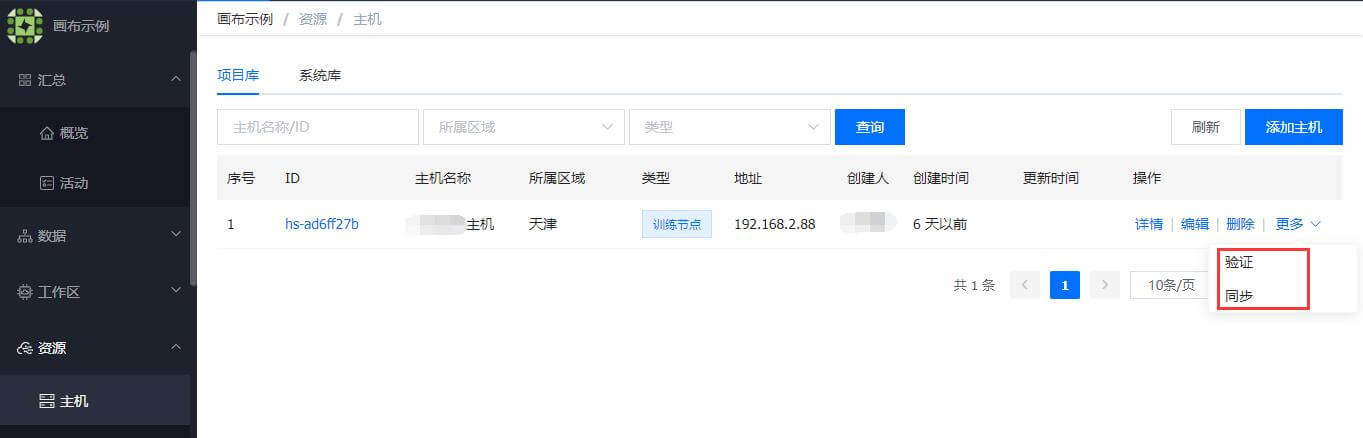
Task: Click the 更新时间 column header
Action: [x=1051, y=178]
